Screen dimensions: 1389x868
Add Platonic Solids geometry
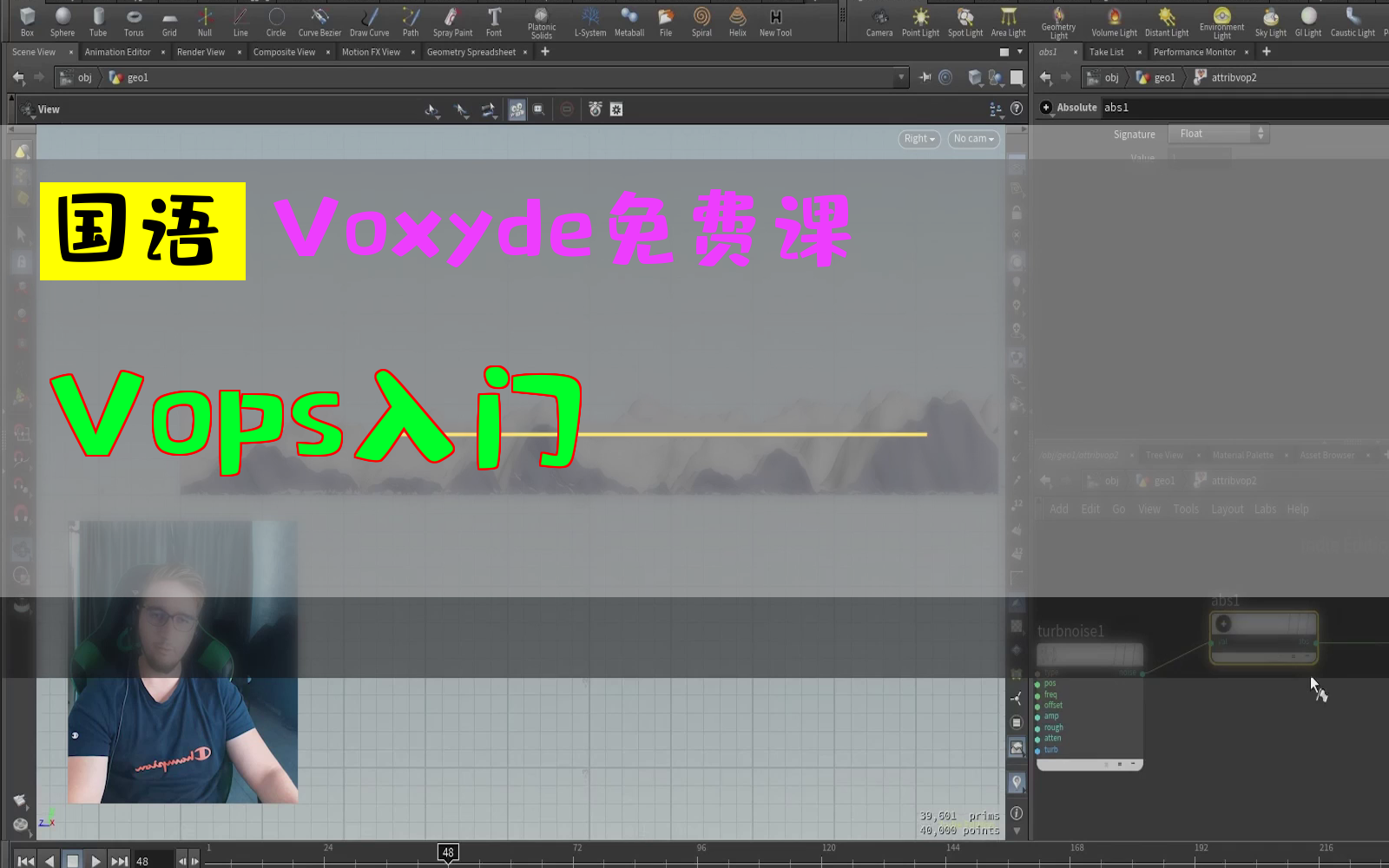tap(542, 23)
